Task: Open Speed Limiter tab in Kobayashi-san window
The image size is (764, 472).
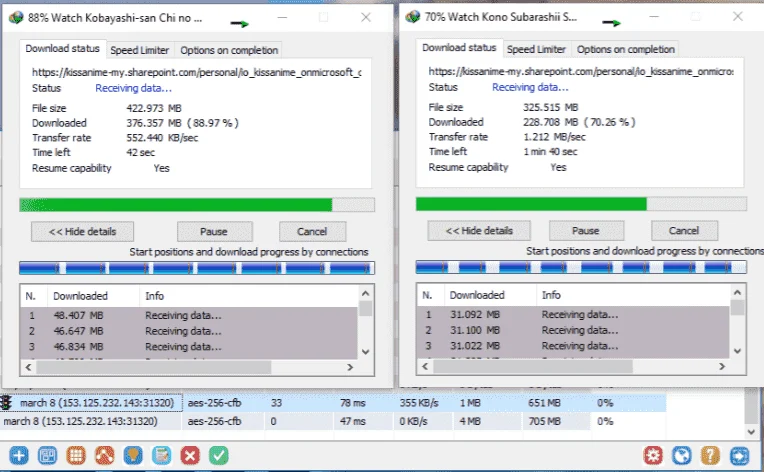Action: [139, 50]
